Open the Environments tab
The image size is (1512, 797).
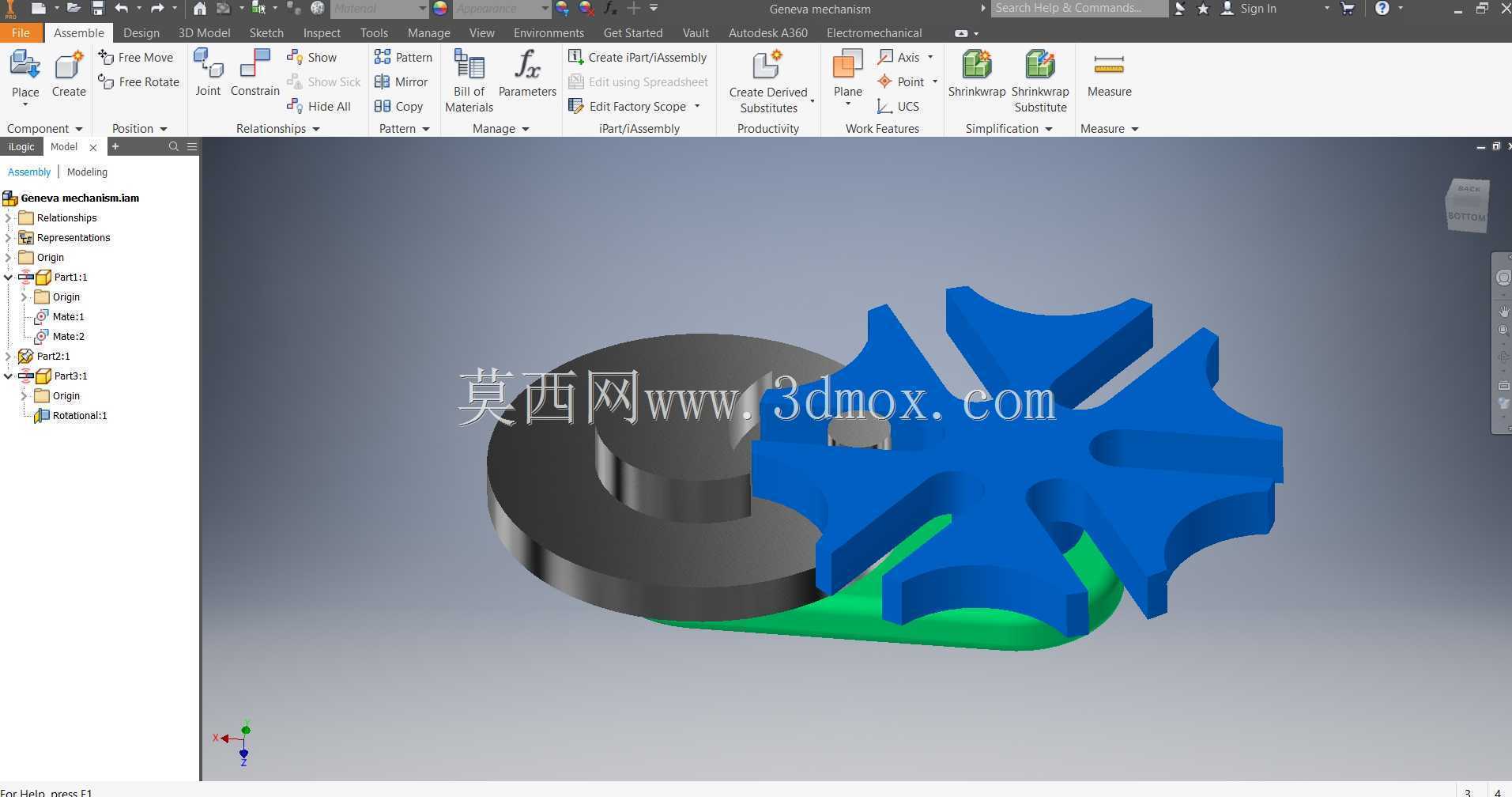pyautogui.click(x=549, y=32)
